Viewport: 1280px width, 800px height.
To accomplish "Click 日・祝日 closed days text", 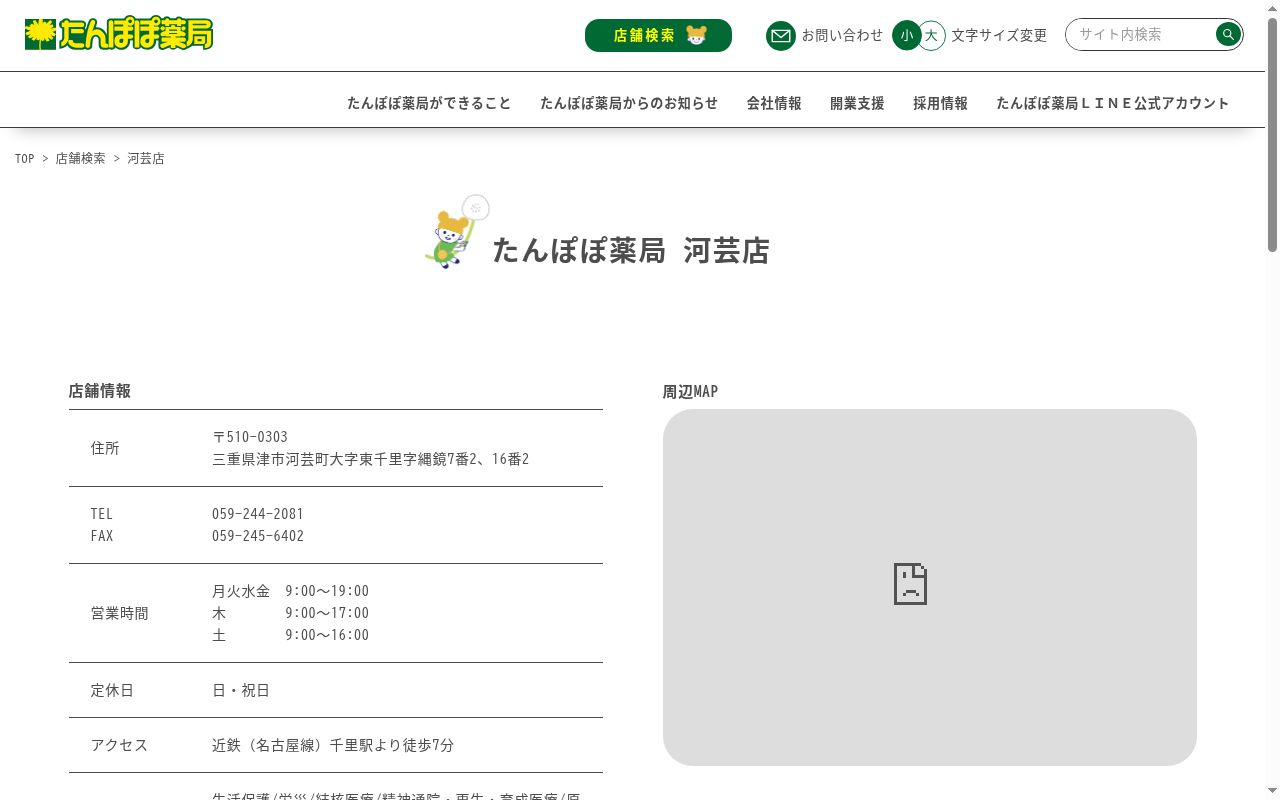I will coord(241,690).
